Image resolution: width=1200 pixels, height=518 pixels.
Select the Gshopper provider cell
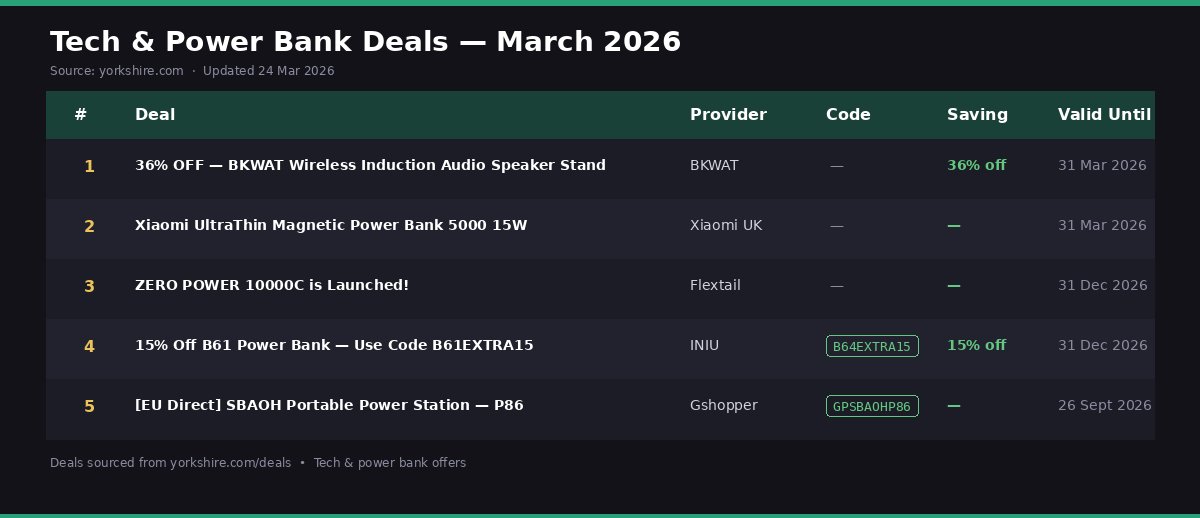(x=724, y=405)
